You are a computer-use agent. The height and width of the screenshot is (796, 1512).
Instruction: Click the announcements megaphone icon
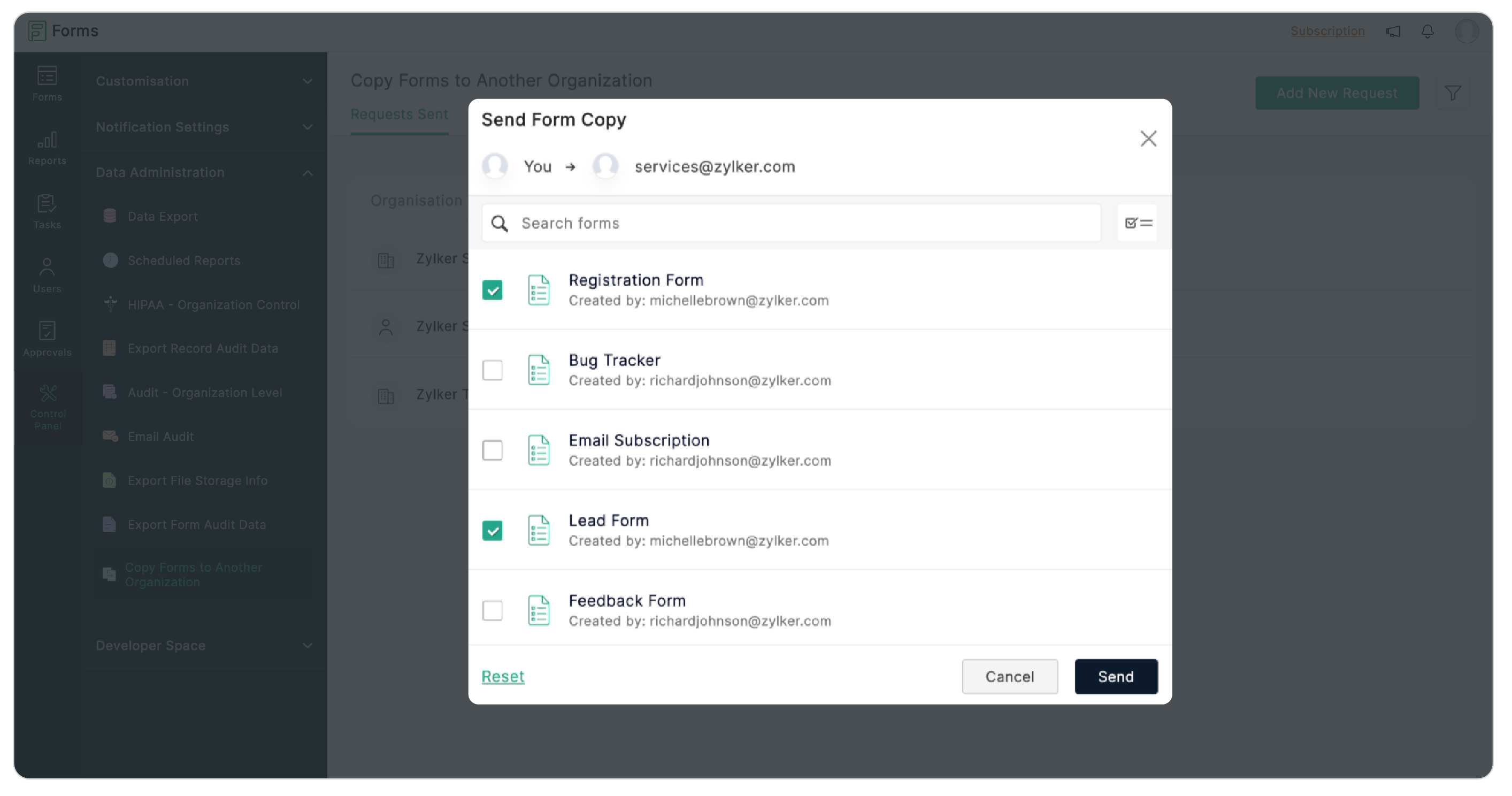[1393, 31]
